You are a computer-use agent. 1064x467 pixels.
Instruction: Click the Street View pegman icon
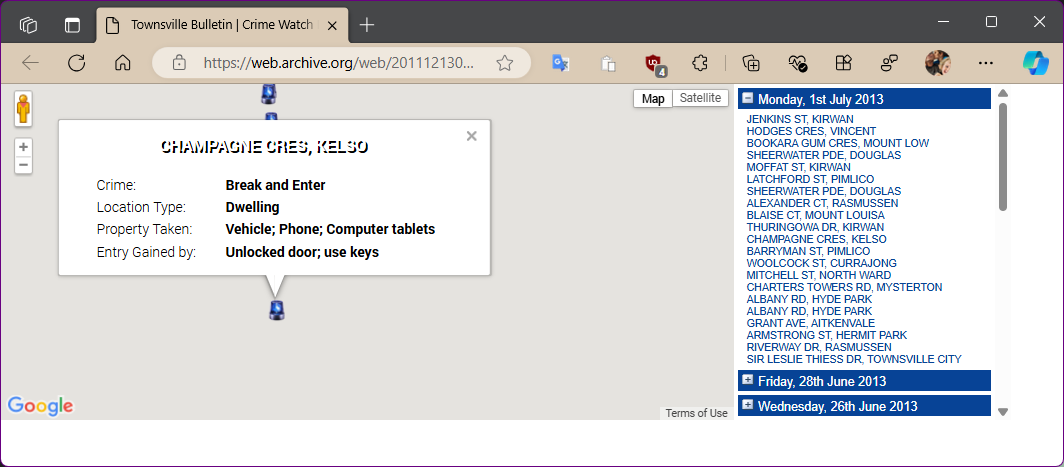pos(23,108)
